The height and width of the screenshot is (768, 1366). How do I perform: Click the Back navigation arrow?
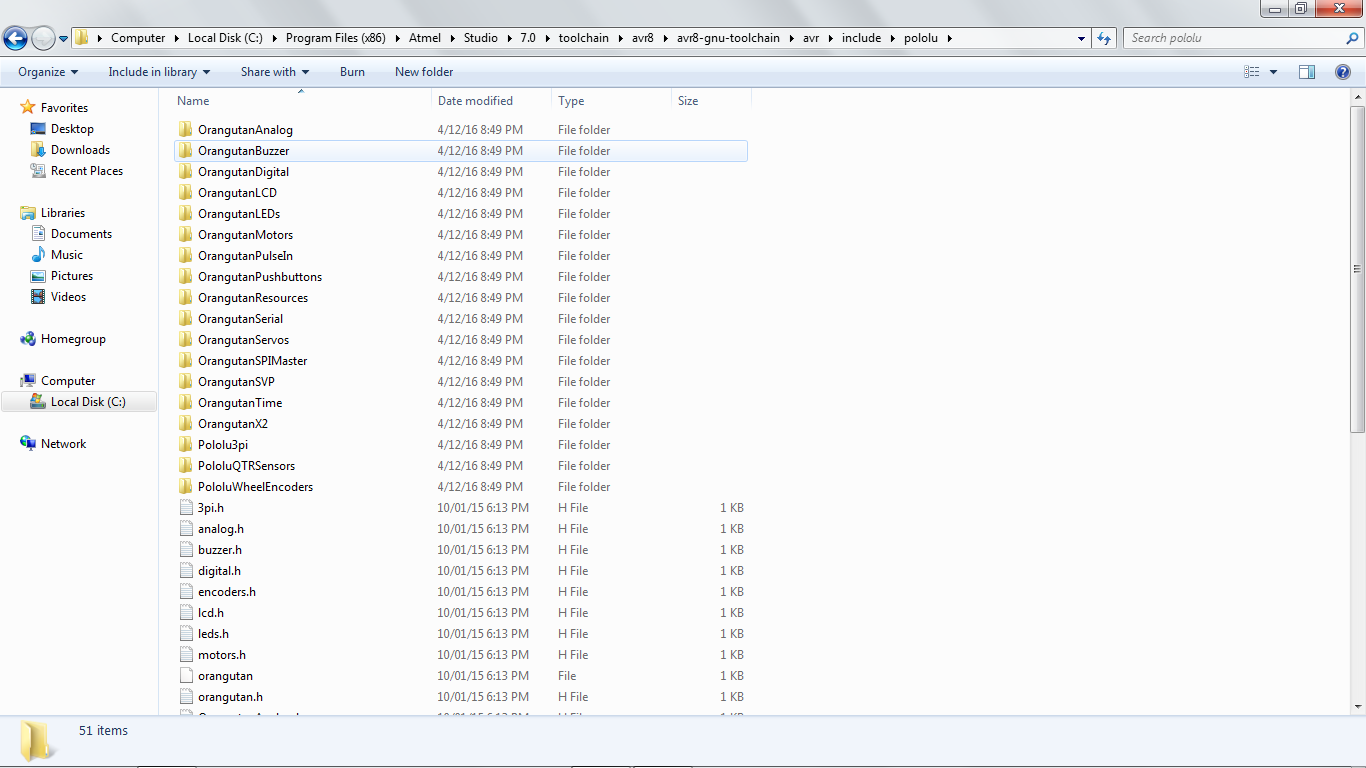tap(15, 39)
